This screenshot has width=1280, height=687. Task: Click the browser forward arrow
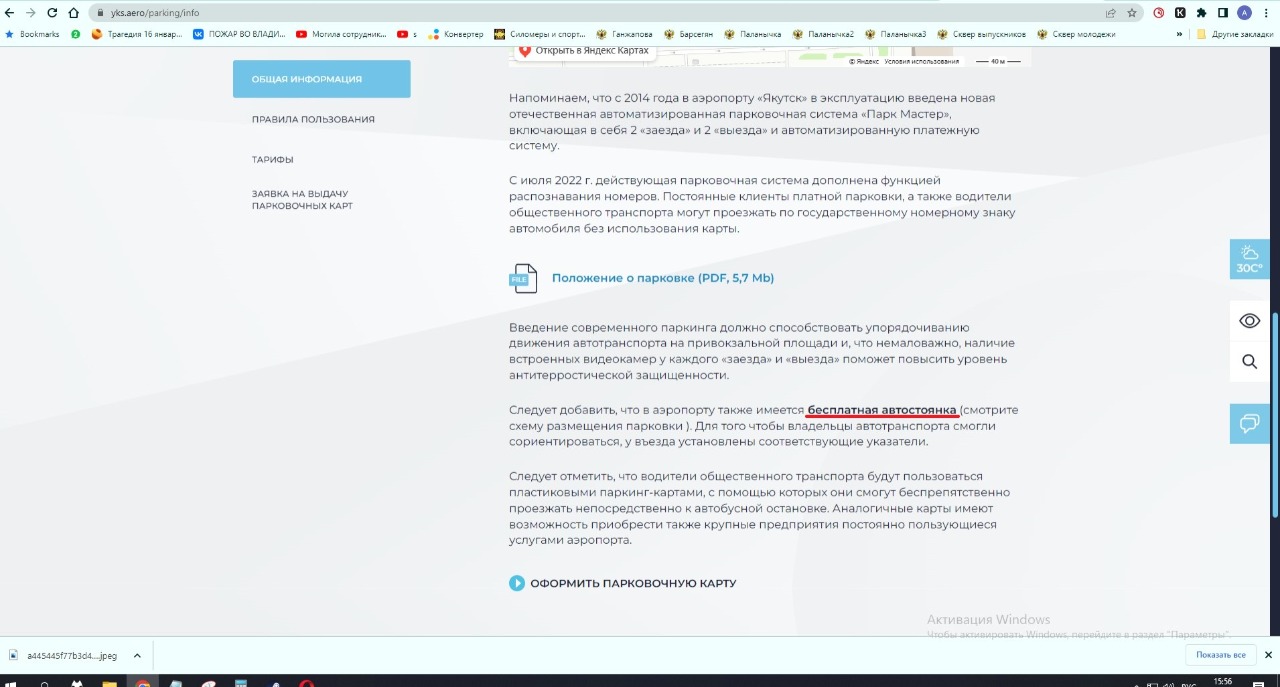[31, 13]
